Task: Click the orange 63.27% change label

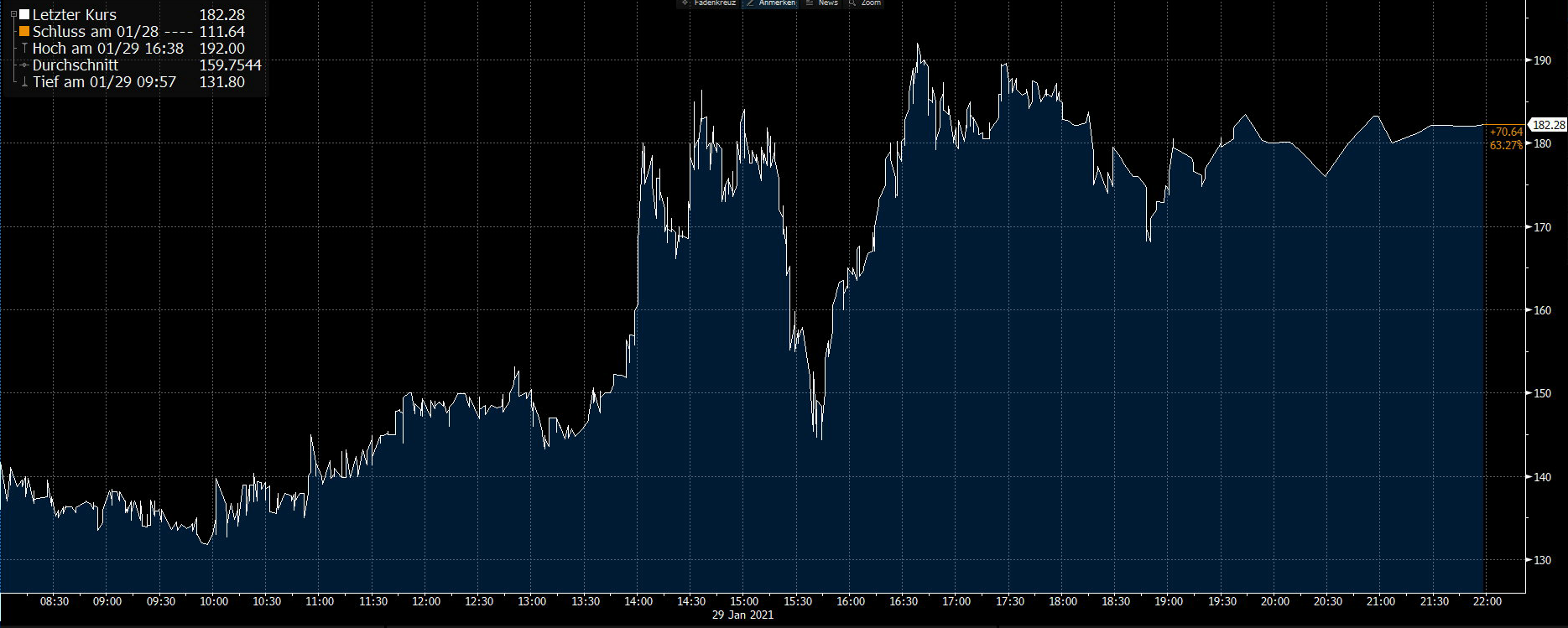Action: (x=1507, y=145)
